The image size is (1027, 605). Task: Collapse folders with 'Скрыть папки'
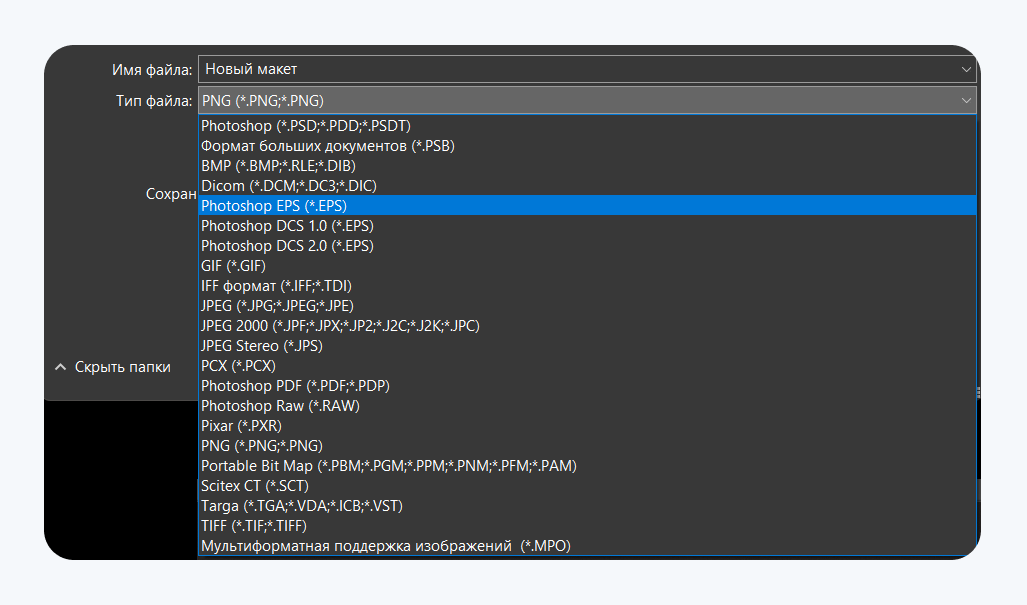click(x=113, y=367)
